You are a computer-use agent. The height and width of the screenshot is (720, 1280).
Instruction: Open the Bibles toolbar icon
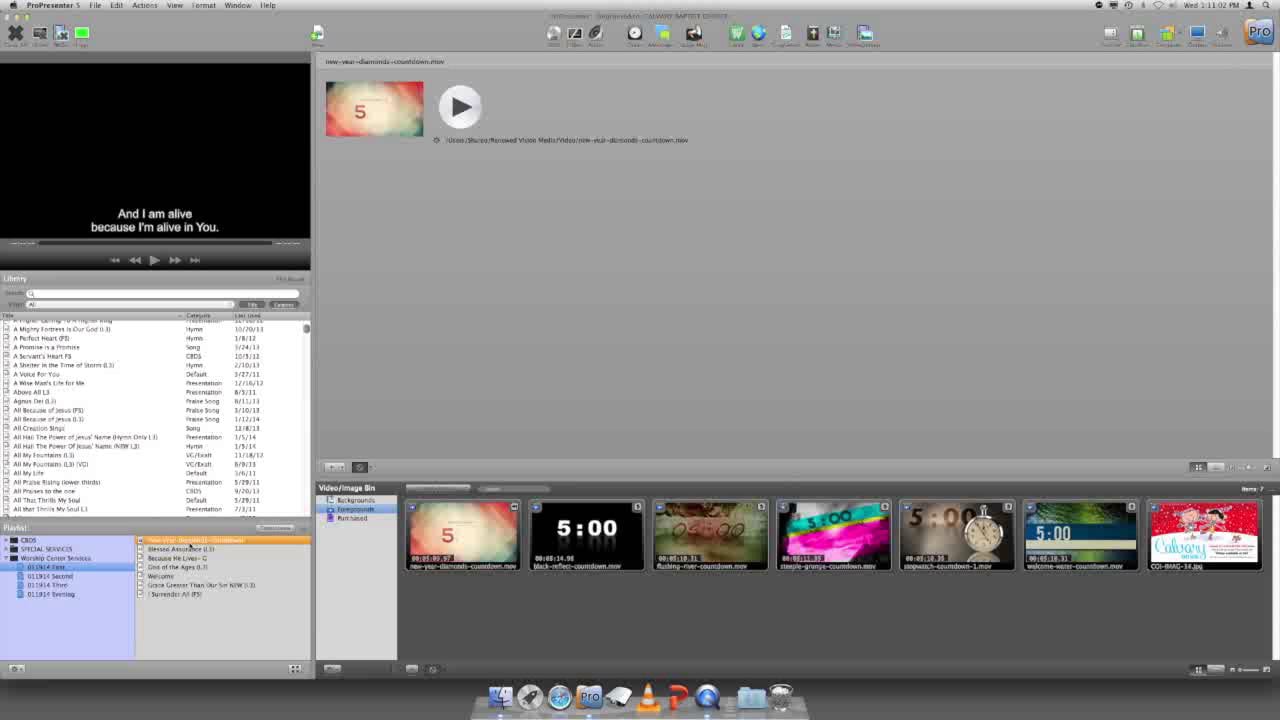812,33
